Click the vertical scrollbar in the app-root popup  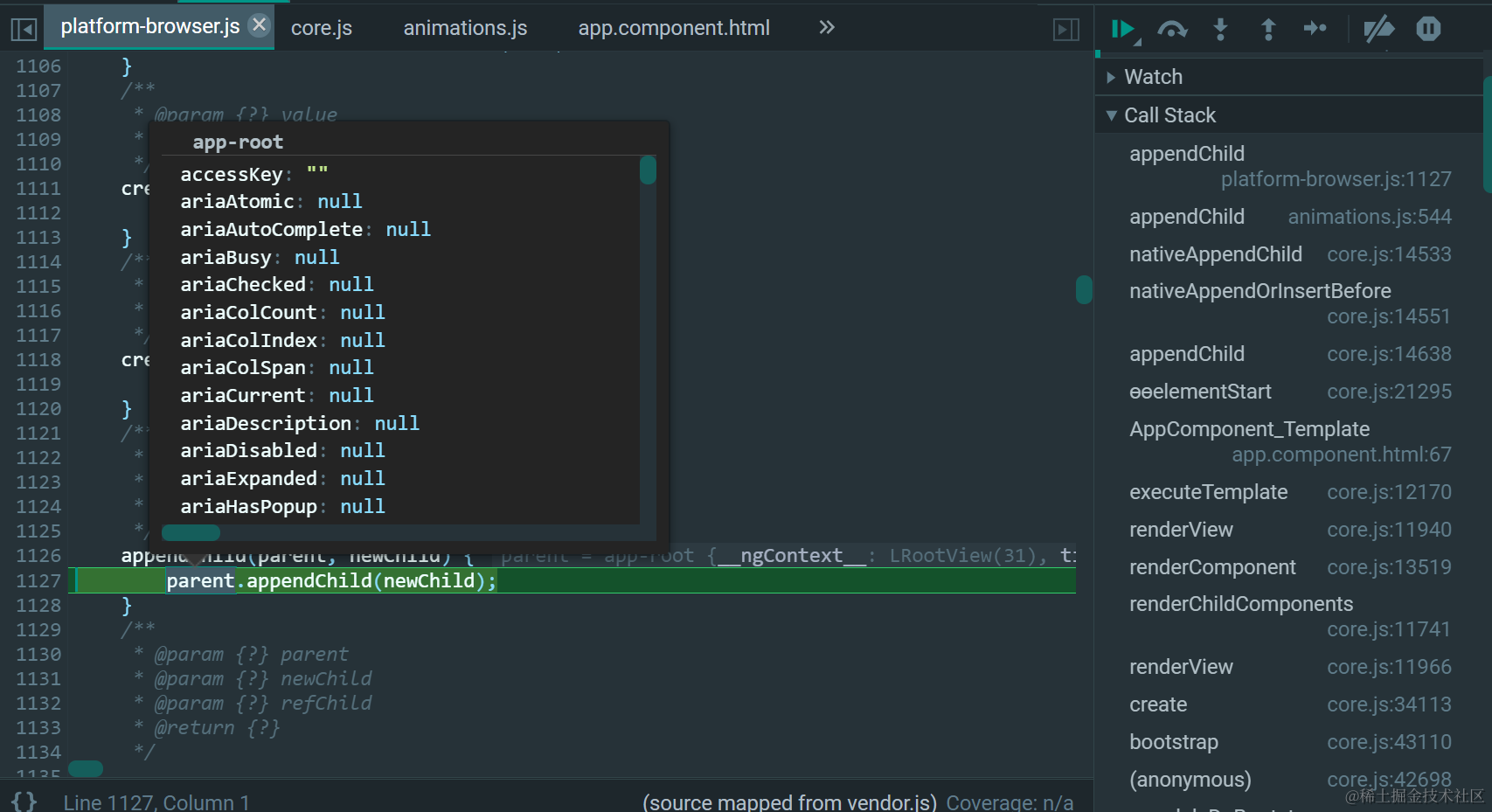point(648,170)
